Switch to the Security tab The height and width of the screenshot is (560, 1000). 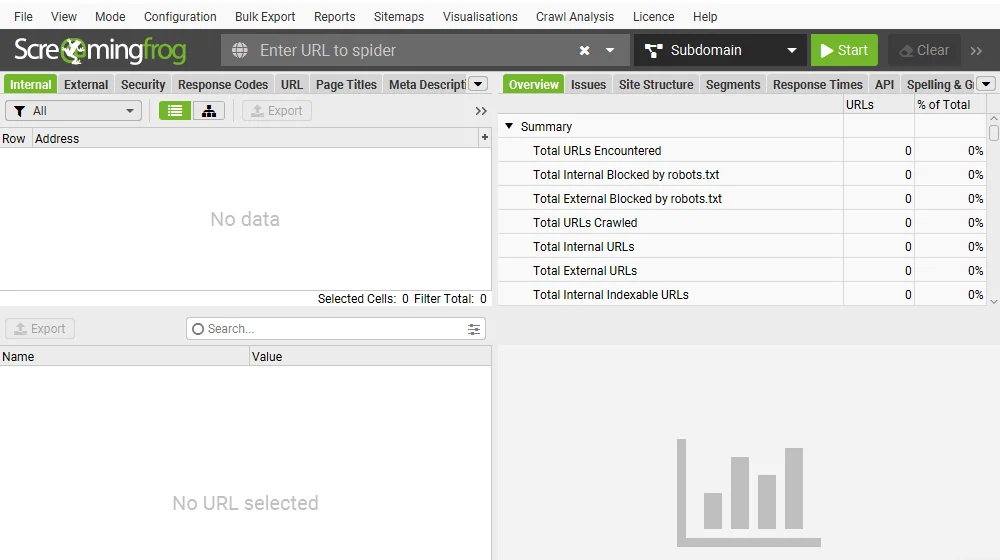point(143,84)
